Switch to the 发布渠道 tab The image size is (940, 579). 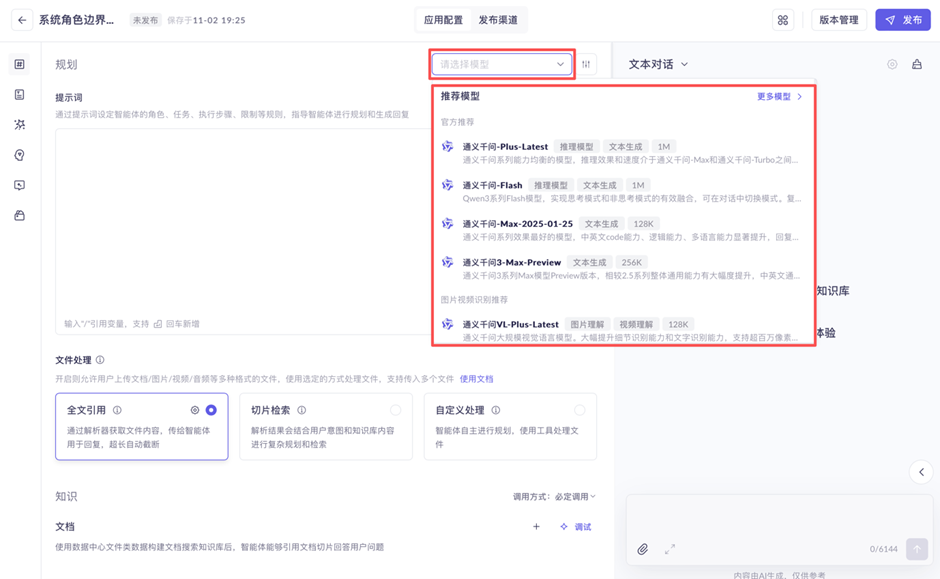coord(498,20)
